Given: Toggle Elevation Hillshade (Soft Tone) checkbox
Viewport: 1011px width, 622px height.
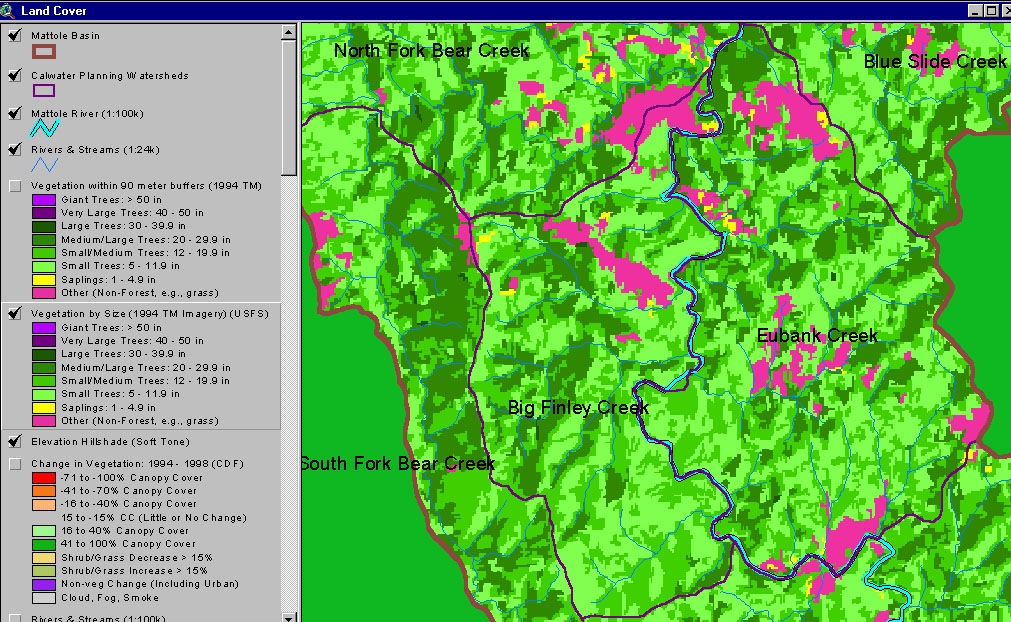Looking at the screenshot, I should pos(15,442).
